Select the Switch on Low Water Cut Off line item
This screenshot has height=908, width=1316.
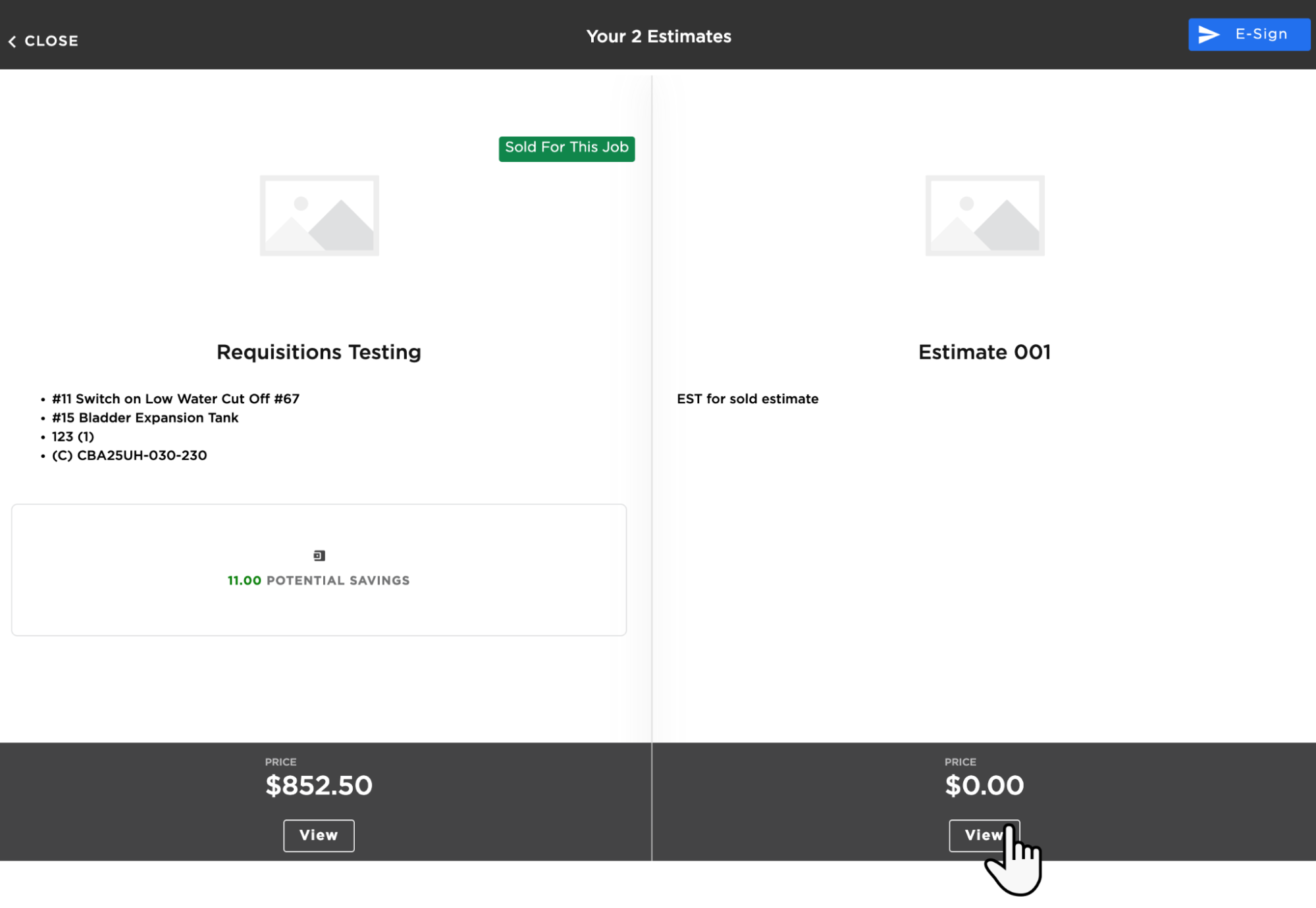point(175,399)
